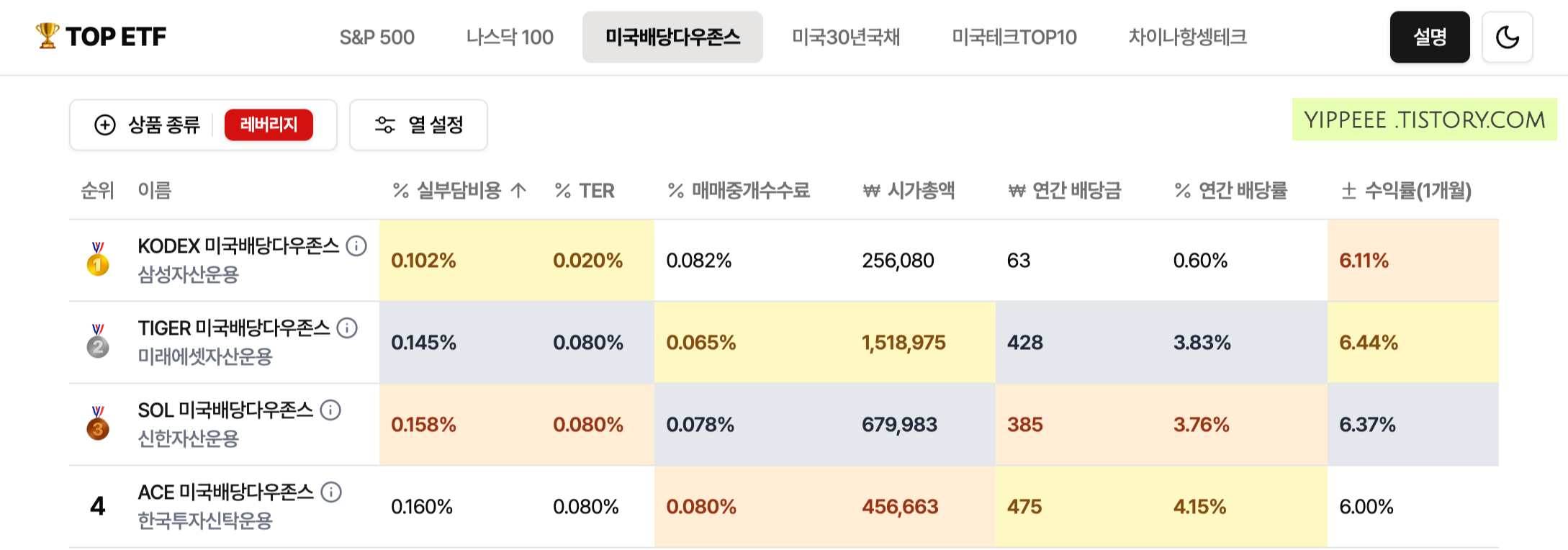This screenshot has width=1568, height=550.
Task: Click the bronze medal rank 3 icon
Action: point(98,423)
